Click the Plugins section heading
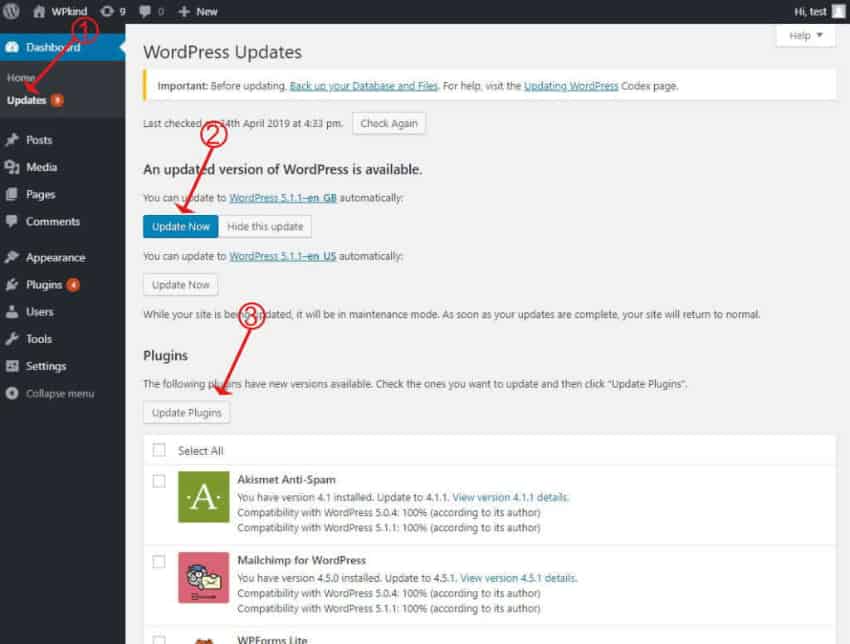The width and height of the screenshot is (850, 644). point(165,356)
